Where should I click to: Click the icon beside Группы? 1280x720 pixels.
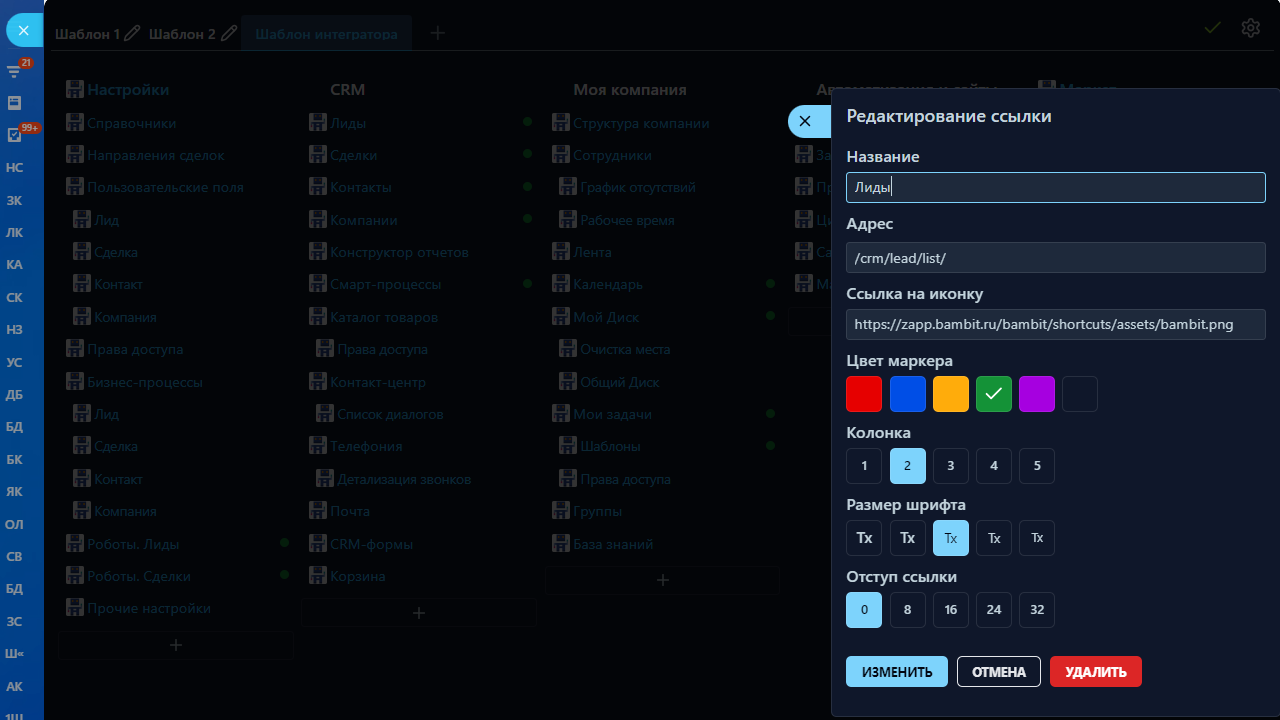pos(561,511)
